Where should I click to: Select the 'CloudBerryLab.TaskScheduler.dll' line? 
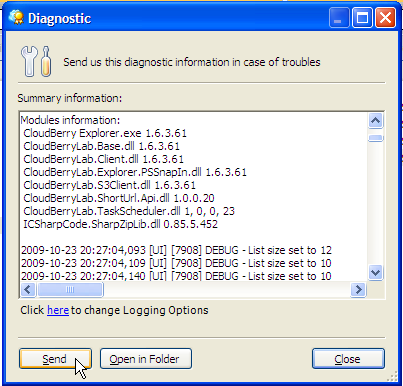point(129,211)
